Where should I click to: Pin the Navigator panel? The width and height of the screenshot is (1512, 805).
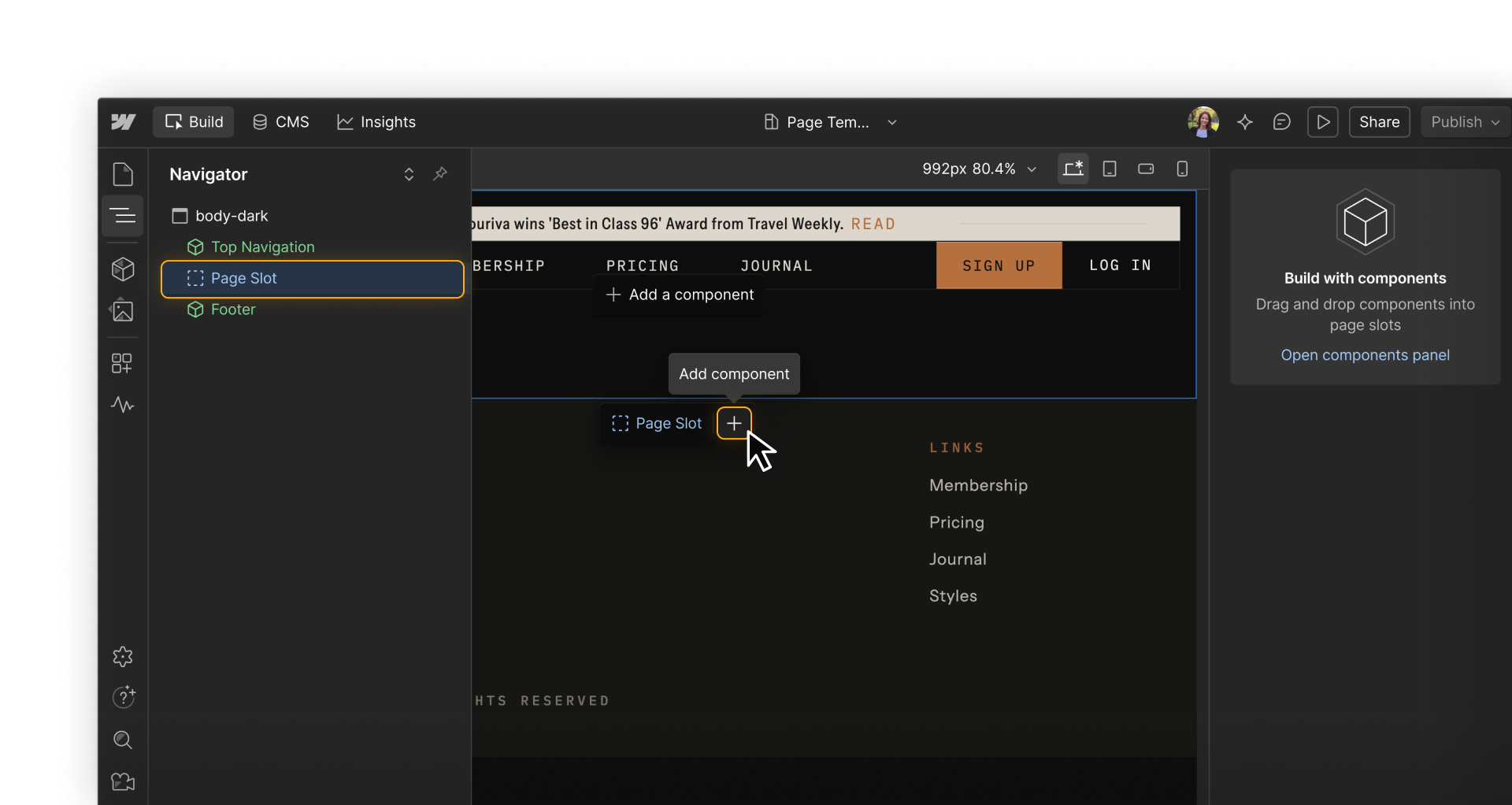pos(440,173)
